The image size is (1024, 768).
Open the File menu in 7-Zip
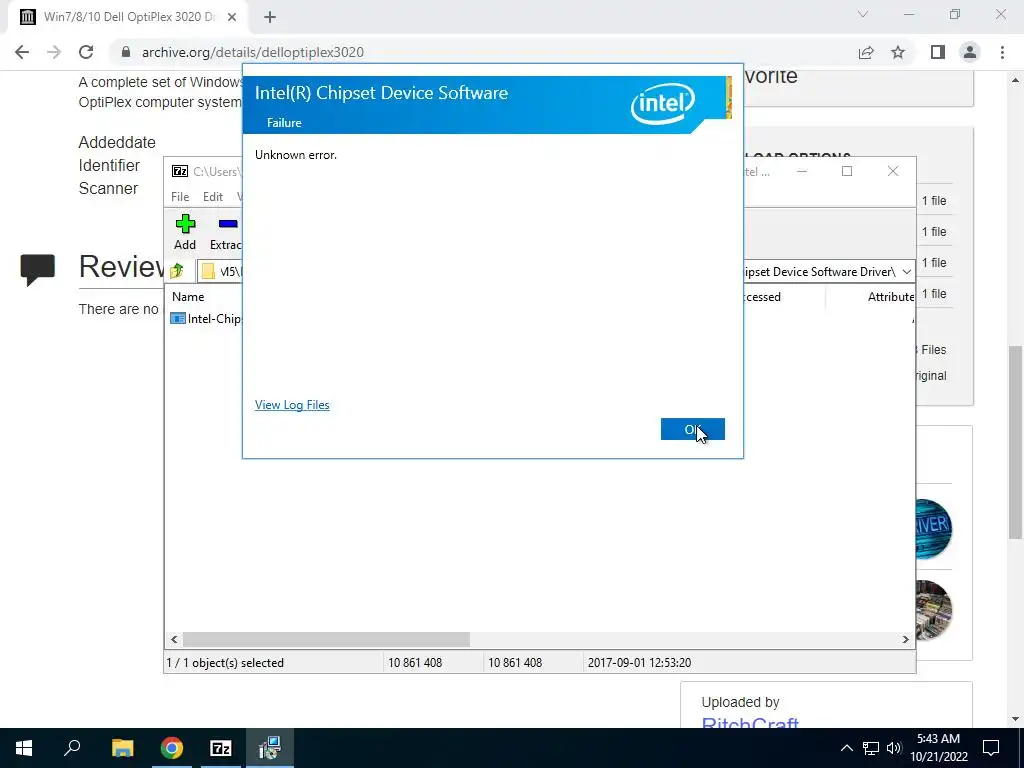coord(180,197)
